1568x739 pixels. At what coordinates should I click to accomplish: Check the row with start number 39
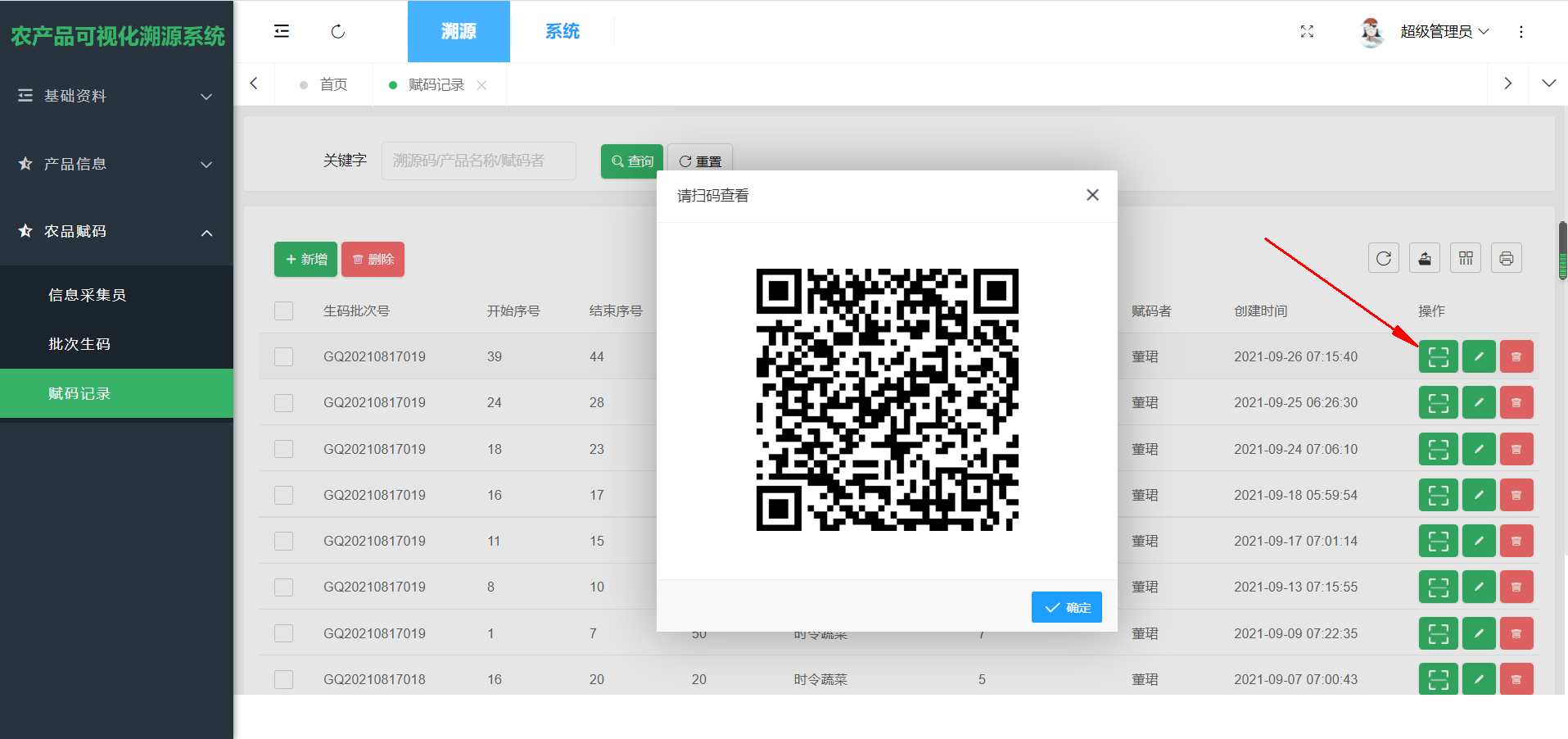tap(283, 356)
